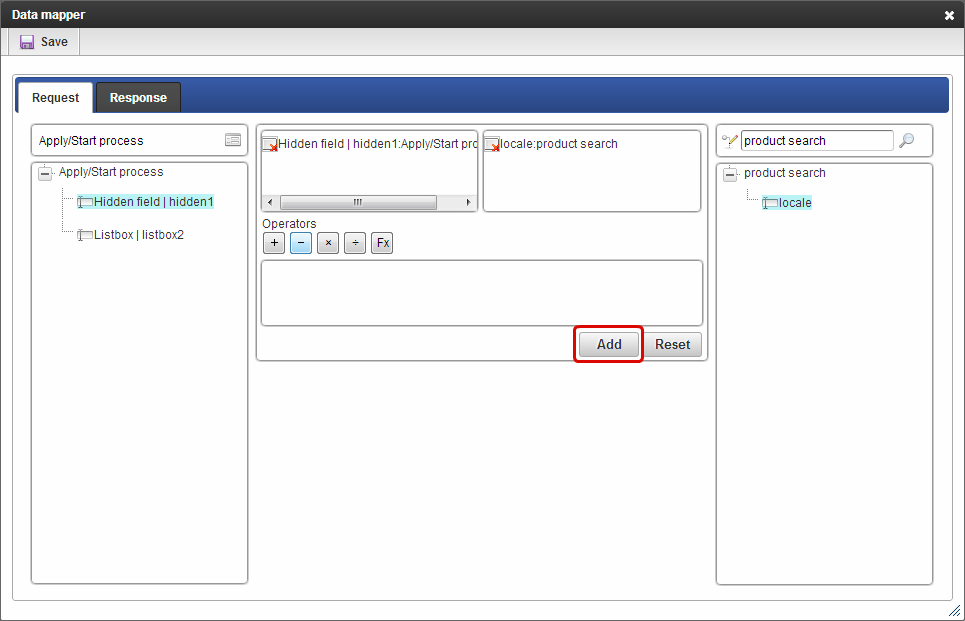Click the resize grip icon in the dialog corner
The height and width of the screenshot is (621, 965).
(x=955, y=611)
